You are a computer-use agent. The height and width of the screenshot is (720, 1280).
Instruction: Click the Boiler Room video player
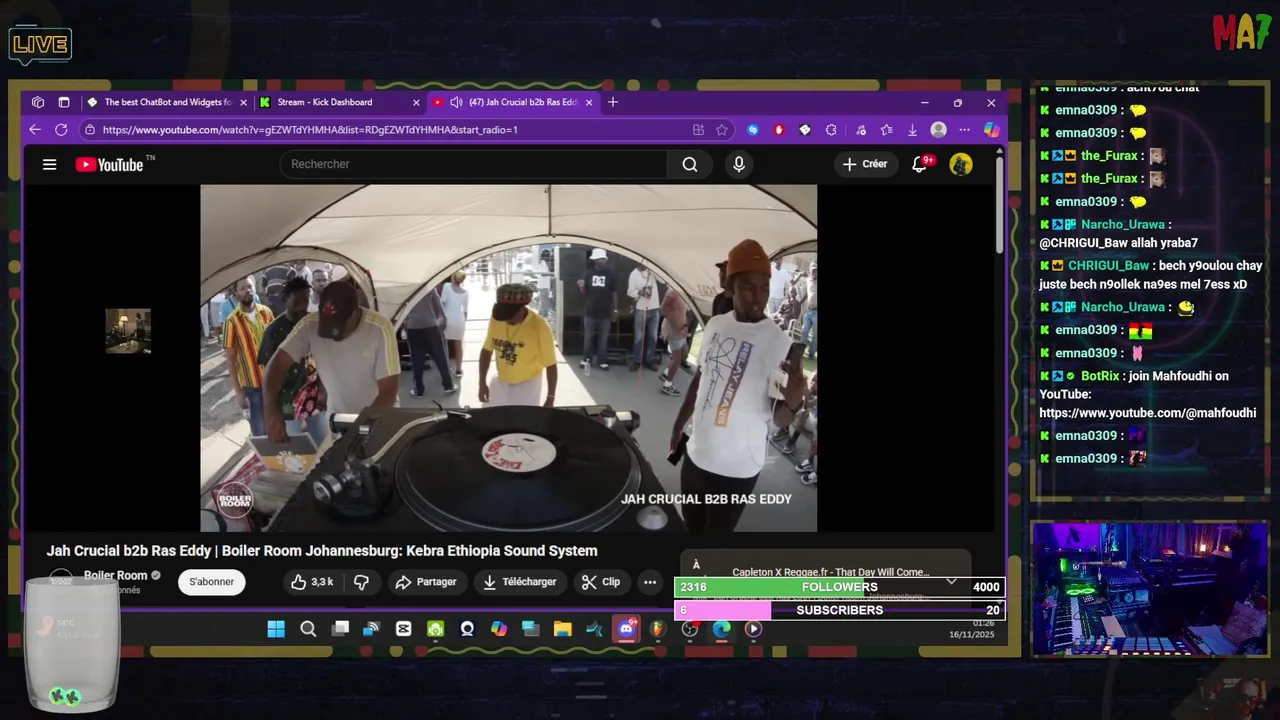[x=508, y=358]
